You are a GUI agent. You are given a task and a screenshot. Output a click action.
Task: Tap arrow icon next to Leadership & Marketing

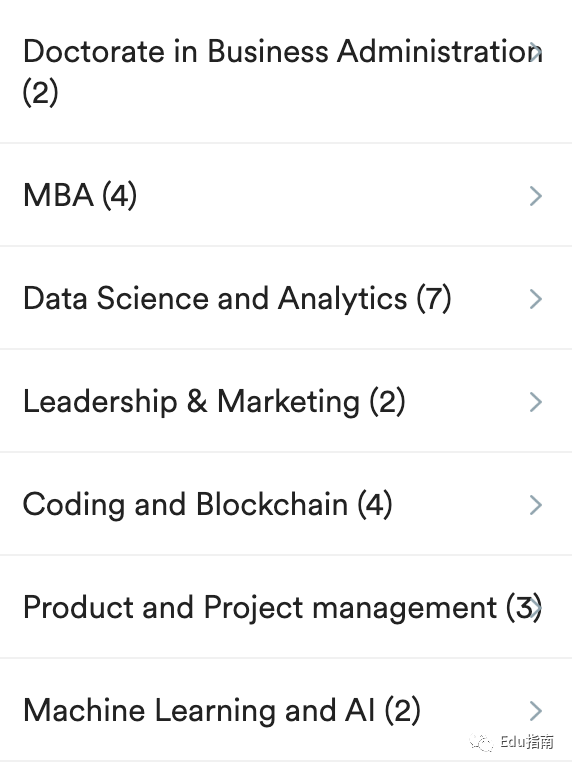coord(536,402)
